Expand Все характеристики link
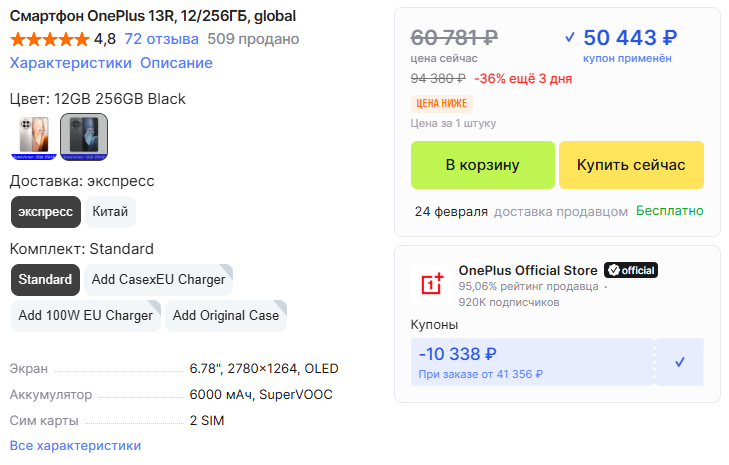 75,445
